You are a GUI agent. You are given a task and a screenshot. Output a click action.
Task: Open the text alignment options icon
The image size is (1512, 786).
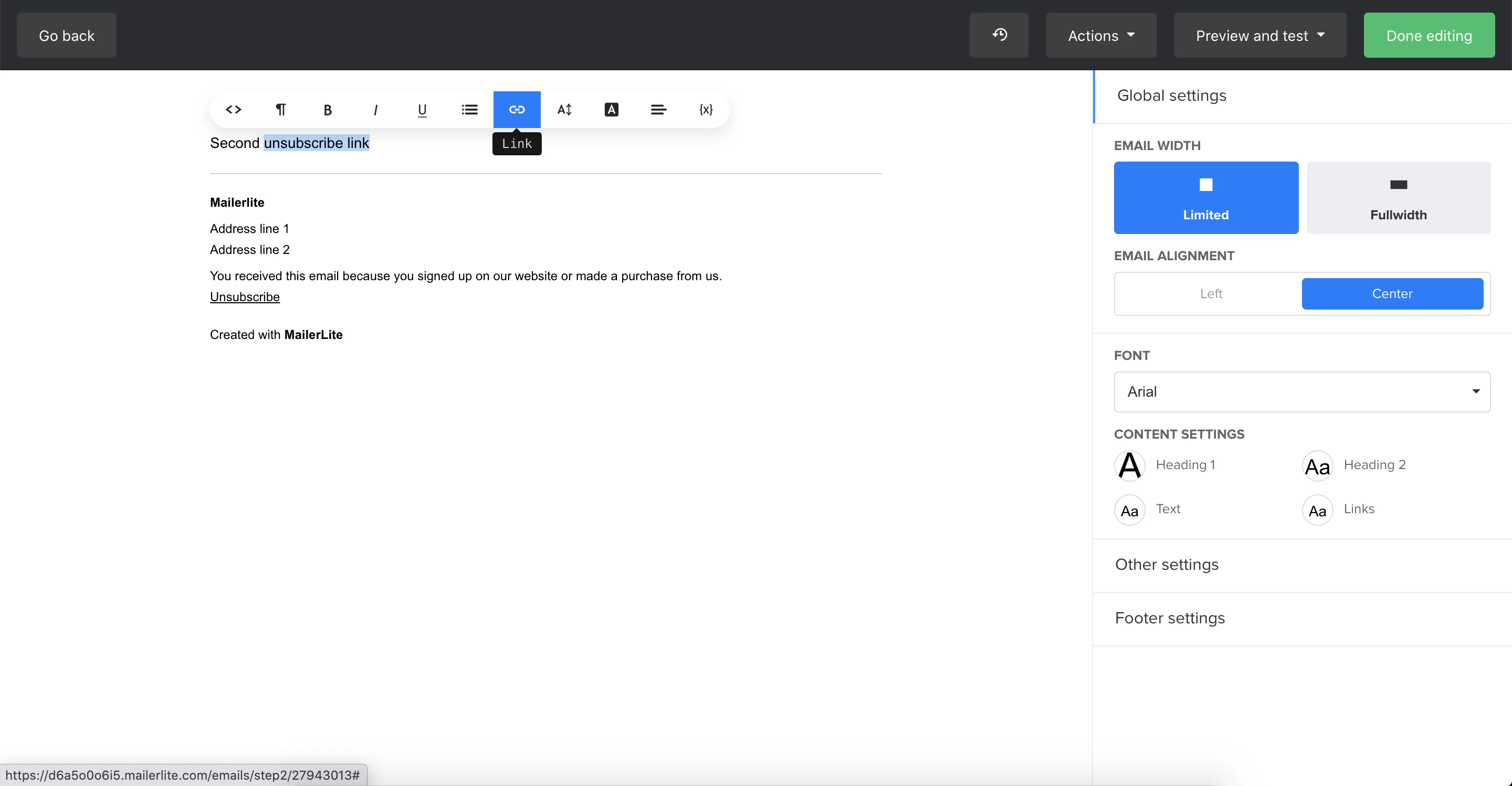(x=658, y=110)
